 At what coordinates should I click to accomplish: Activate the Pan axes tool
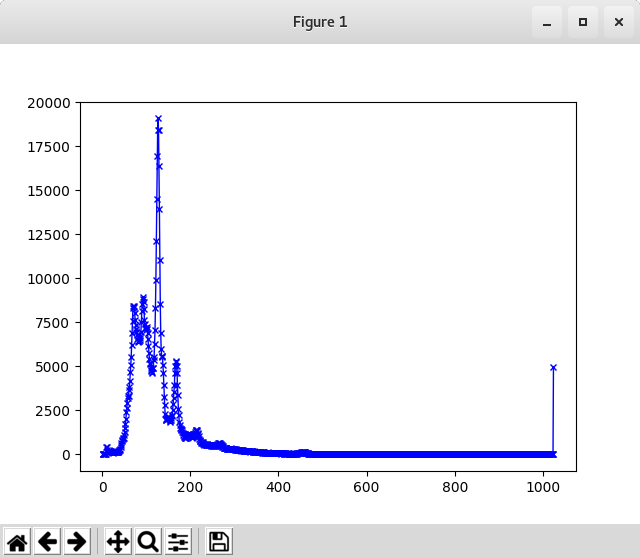point(118,541)
